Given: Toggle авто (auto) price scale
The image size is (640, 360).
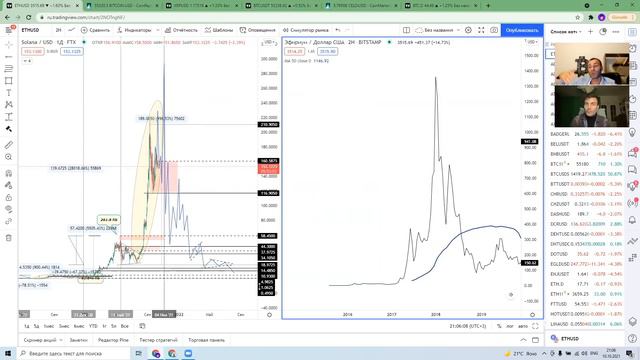Looking at the screenshot, I should [523, 326].
